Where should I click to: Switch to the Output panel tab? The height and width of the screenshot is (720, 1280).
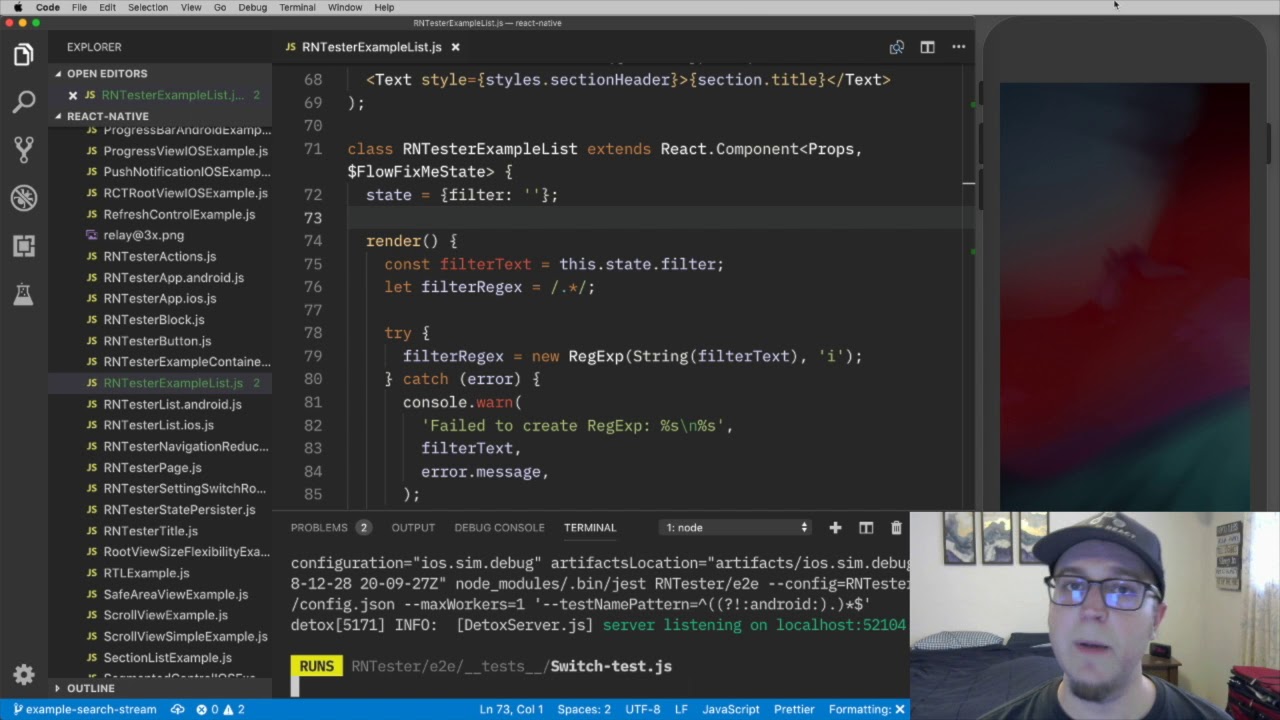tap(413, 527)
